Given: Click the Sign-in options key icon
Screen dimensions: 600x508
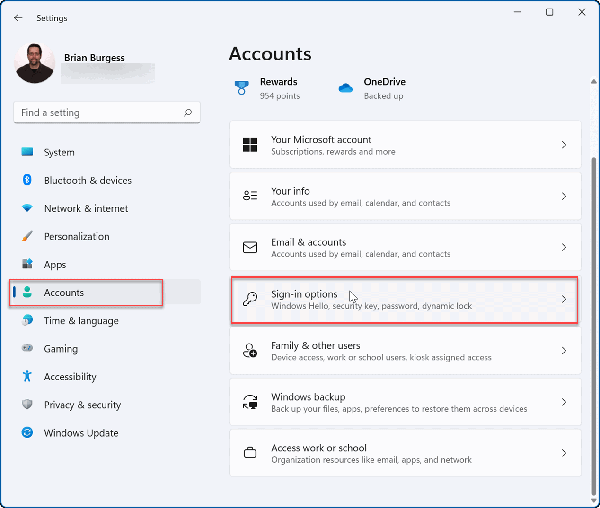Looking at the screenshot, I should point(250,299).
